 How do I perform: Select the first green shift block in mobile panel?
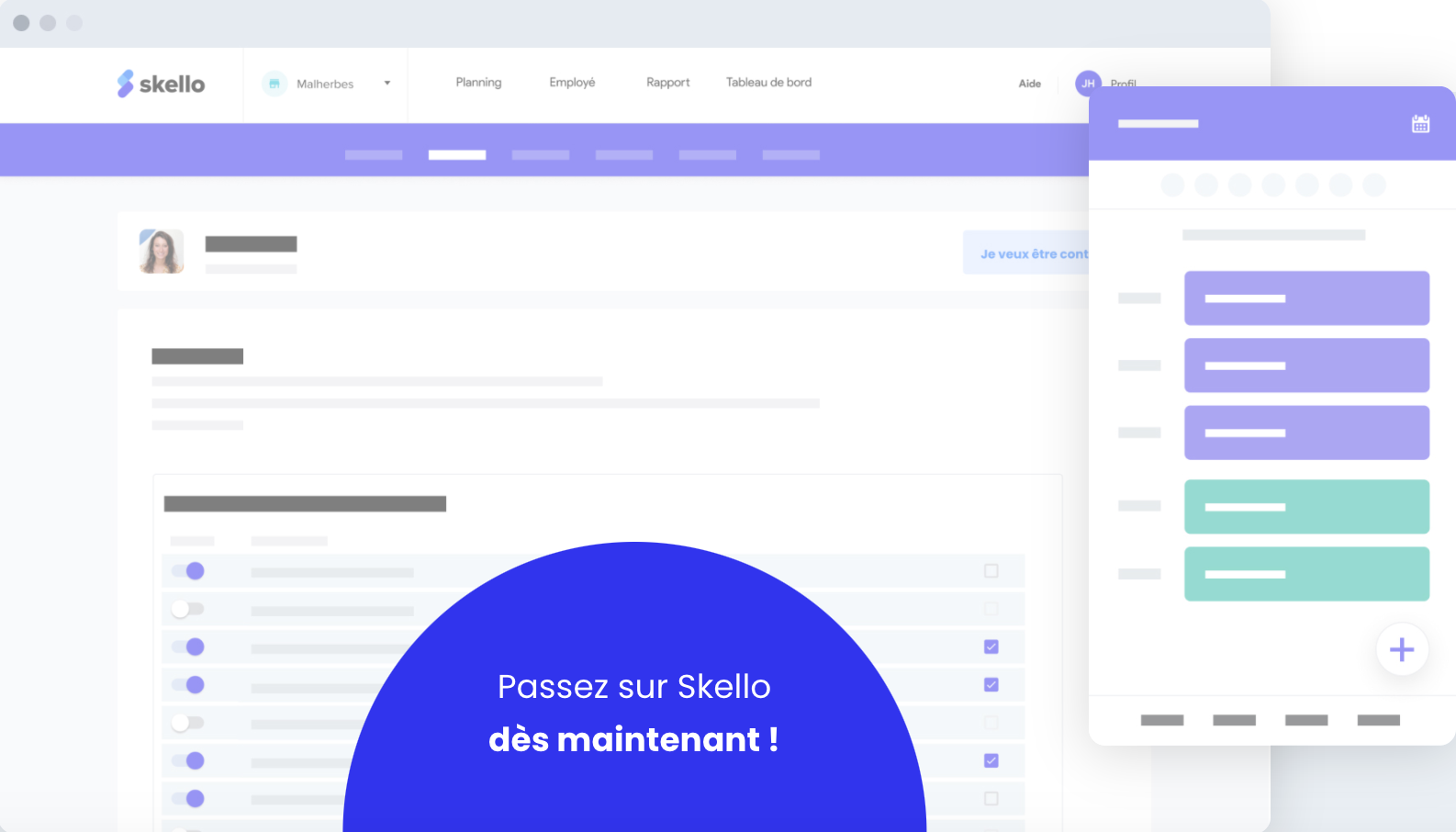click(1306, 507)
